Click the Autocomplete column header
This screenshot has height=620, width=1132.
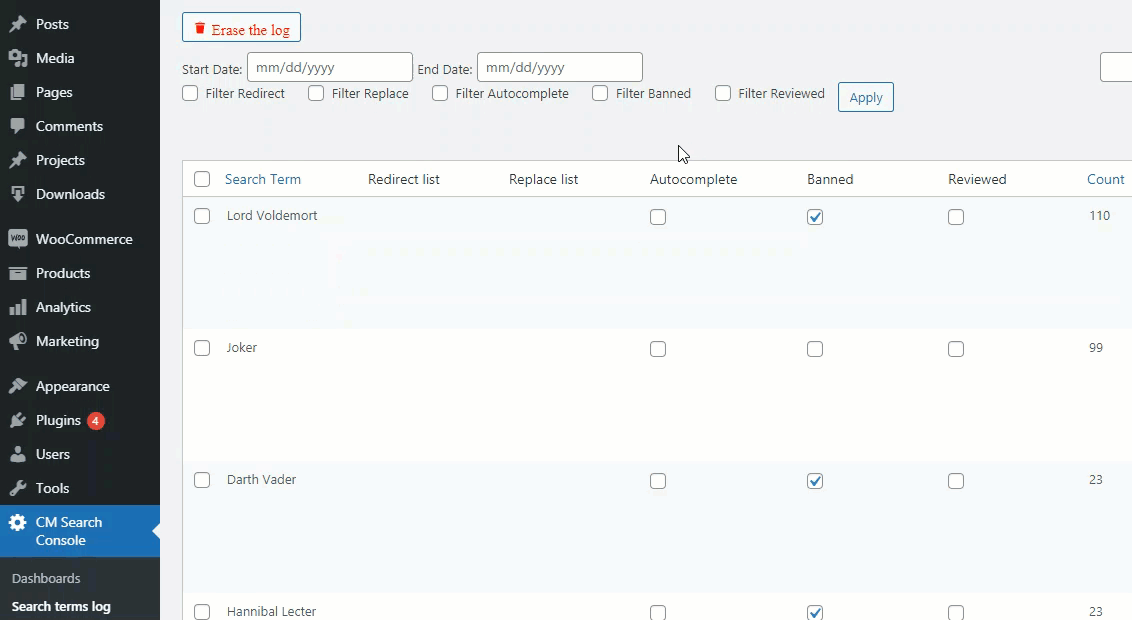[693, 179]
